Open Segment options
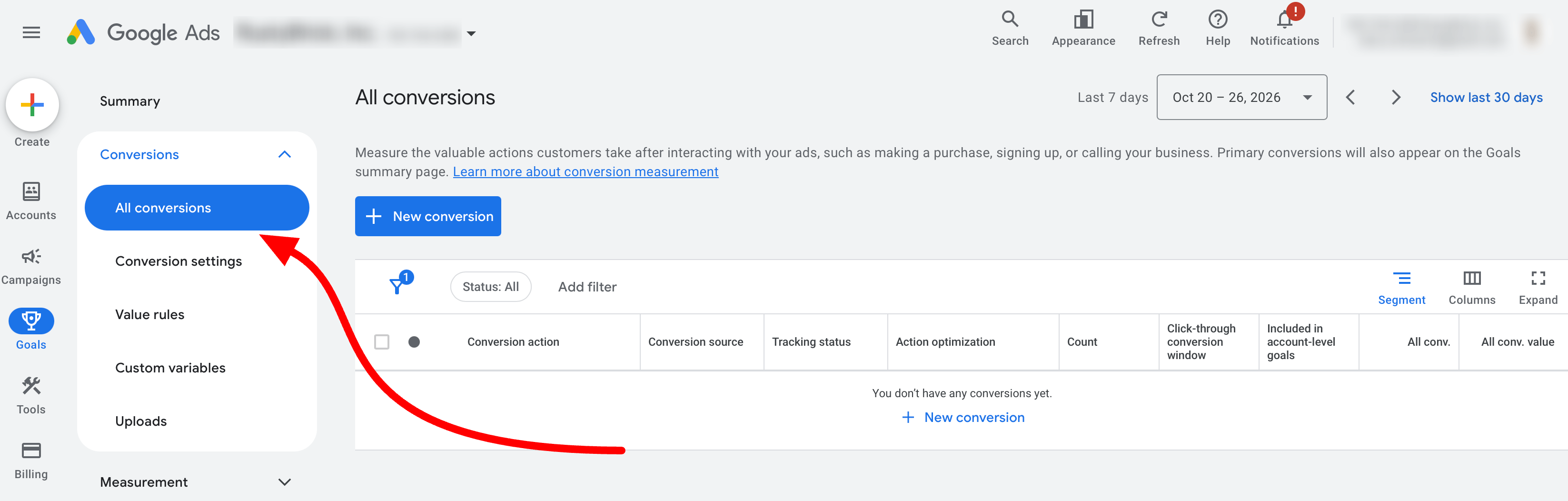The image size is (1568, 501). click(1401, 288)
